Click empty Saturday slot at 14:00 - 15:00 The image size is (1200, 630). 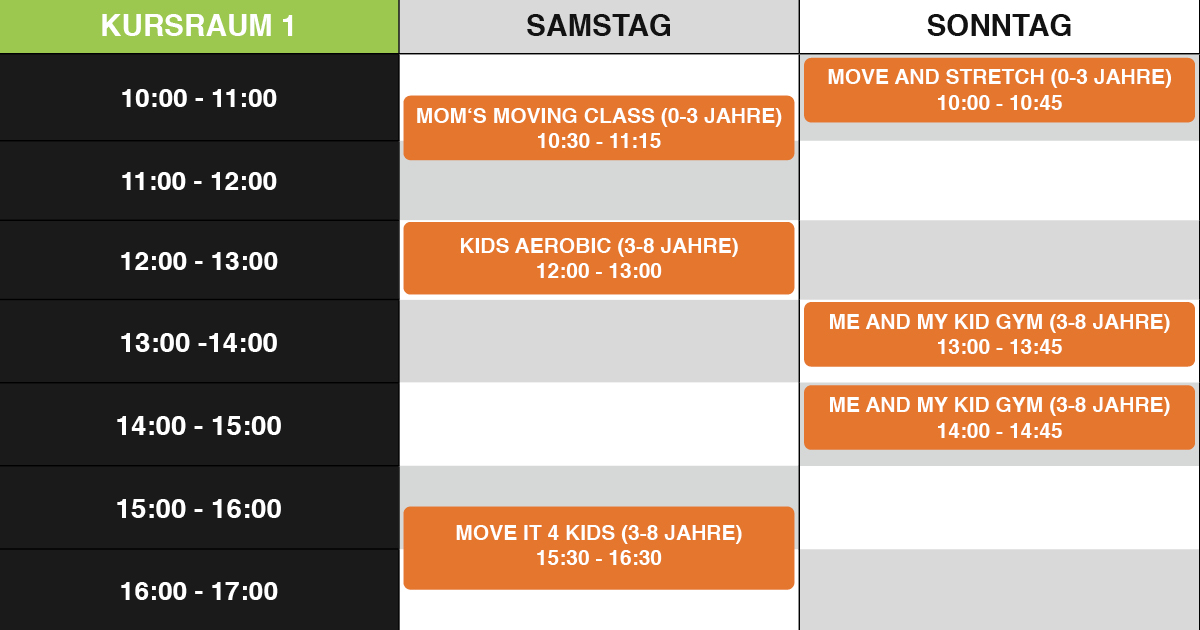[x=599, y=424]
